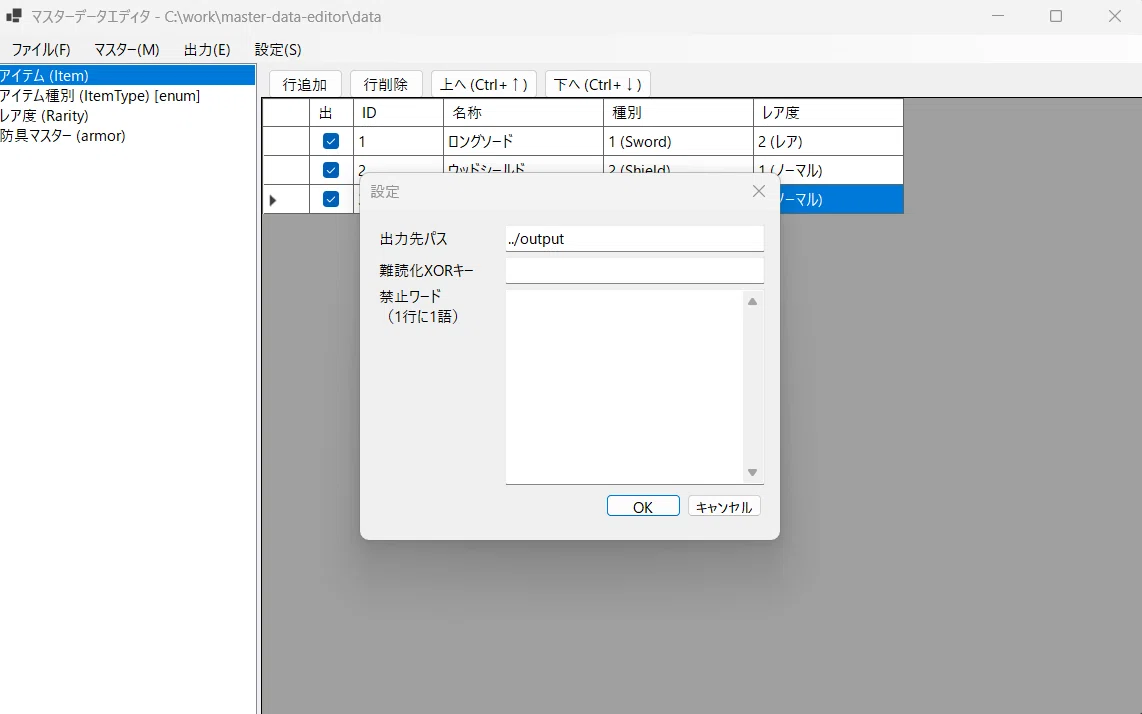Close the 設定 dialog with X
This screenshot has width=1142, height=714.
pyautogui.click(x=759, y=191)
